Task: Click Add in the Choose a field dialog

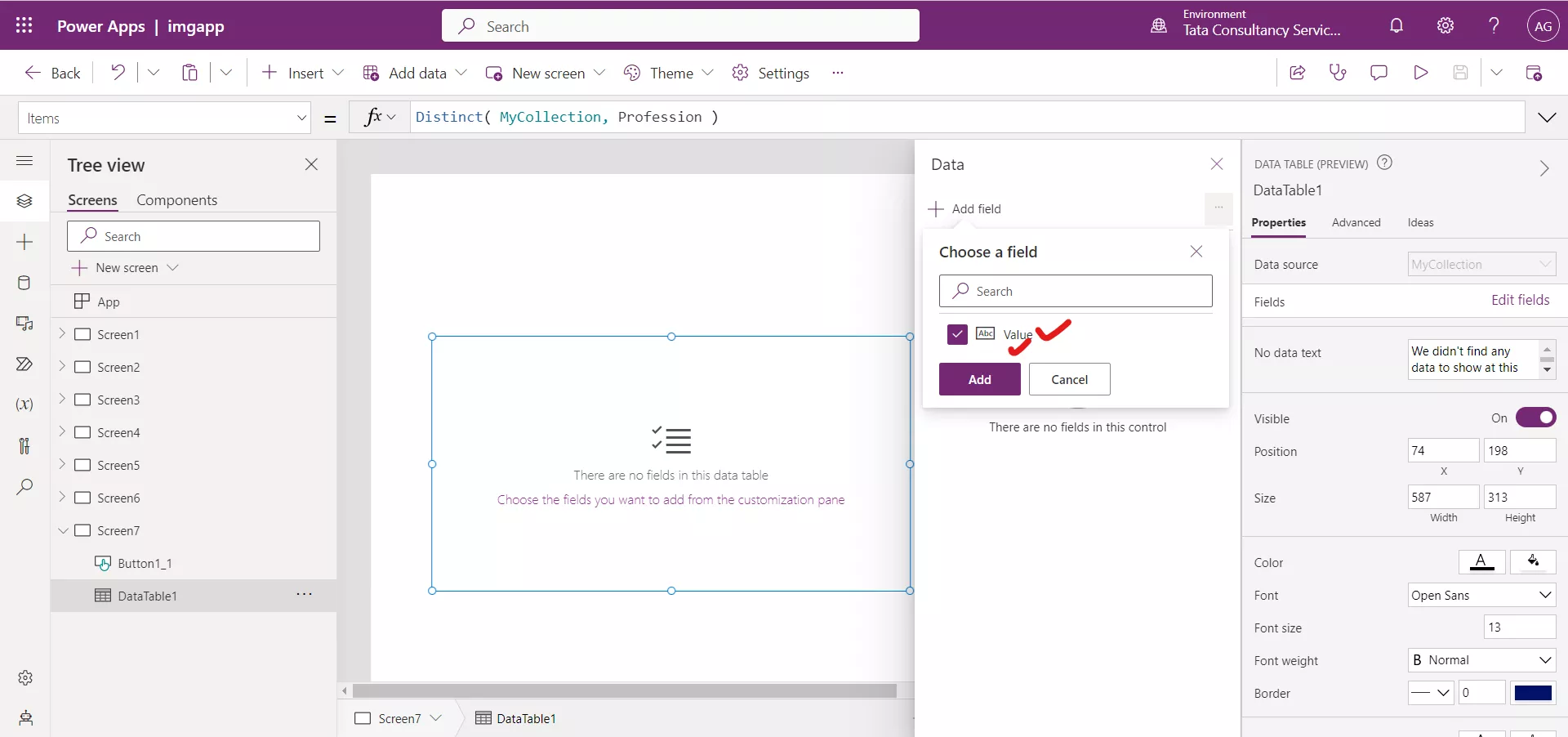Action: click(980, 379)
